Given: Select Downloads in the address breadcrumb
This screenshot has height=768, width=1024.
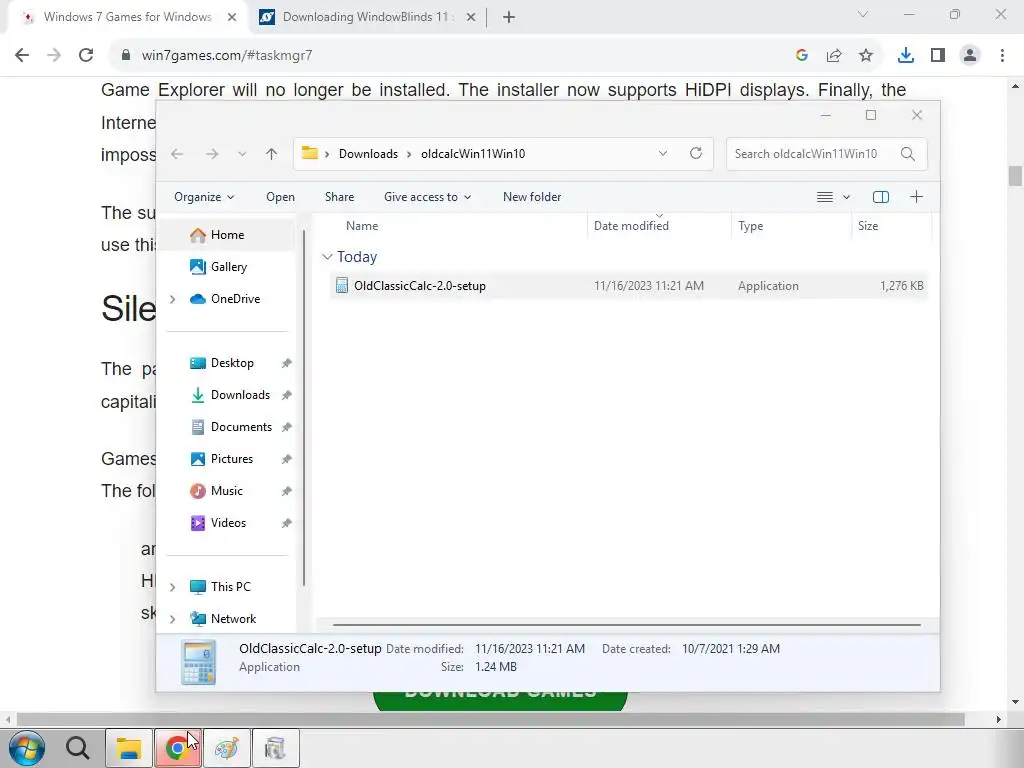Looking at the screenshot, I should (x=368, y=154).
